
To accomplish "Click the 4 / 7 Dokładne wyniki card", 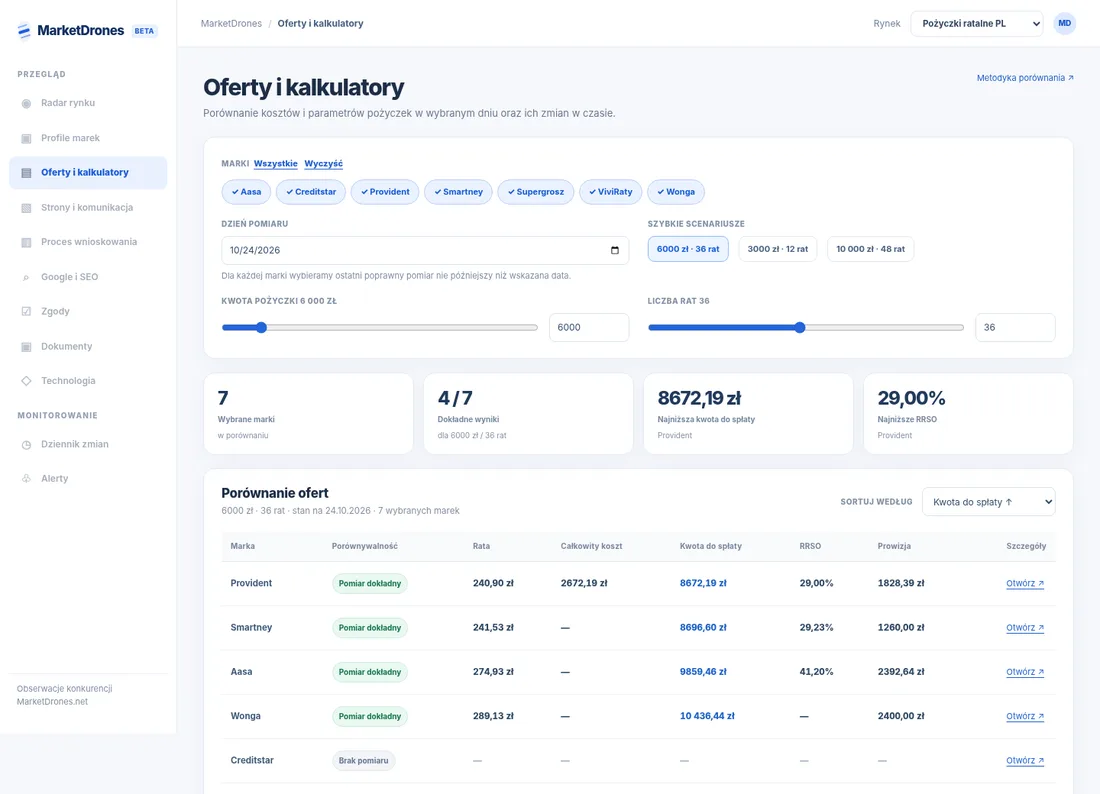I will (x=528, y=414).
